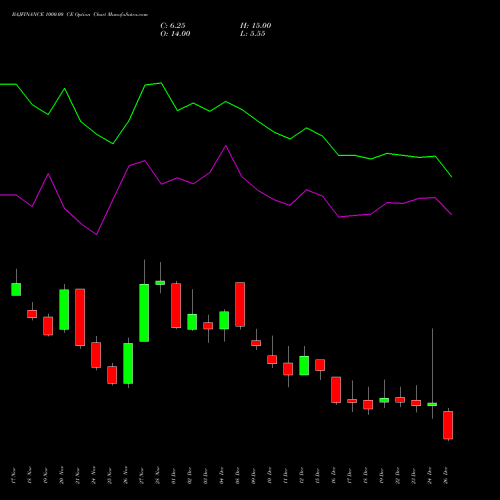The width and height of the screenshot is (500, 500).
Task: Click the tall red candle above 21 Nov
Action: pyautogui.click(x=80, y=317)
